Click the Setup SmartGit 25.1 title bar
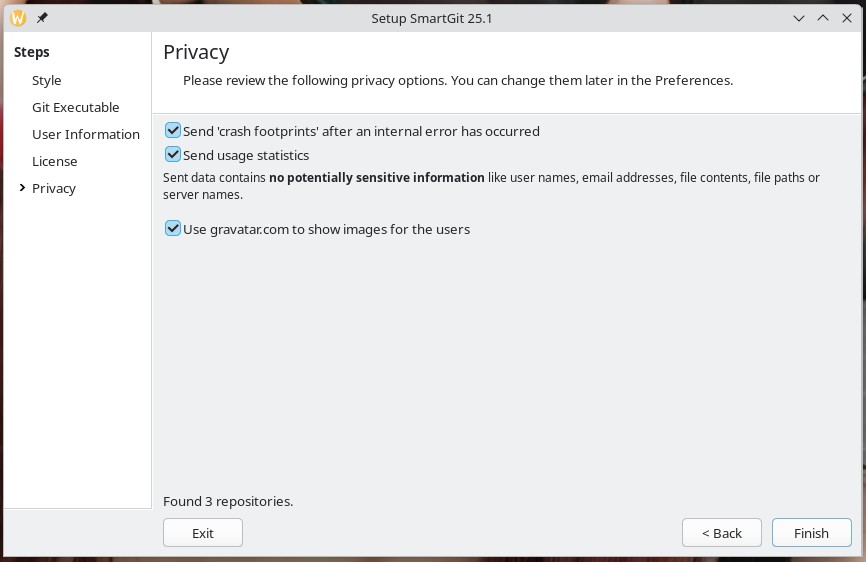This screenshot has height=562, width=866. (431, 18)
